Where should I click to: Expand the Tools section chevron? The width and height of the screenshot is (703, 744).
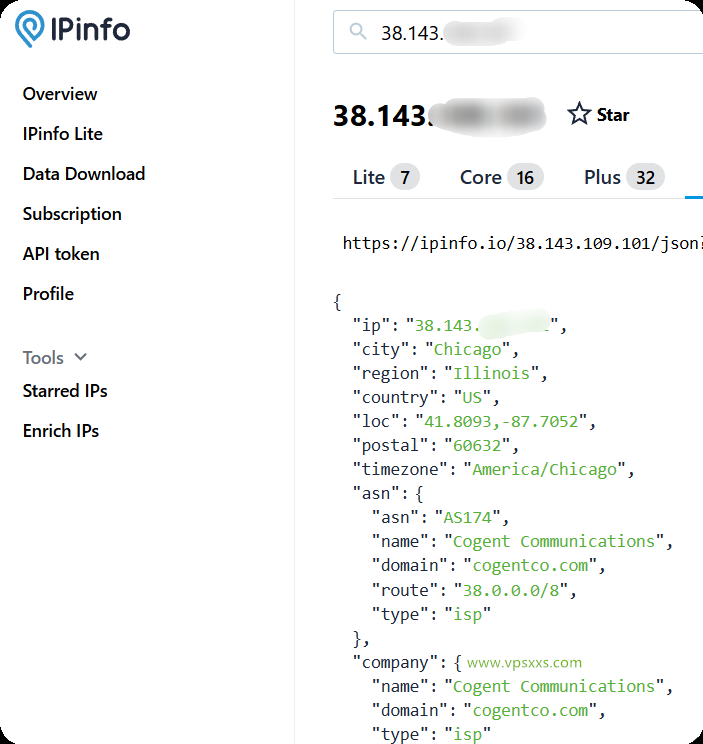pyautogui.click(x=81, y=357)
